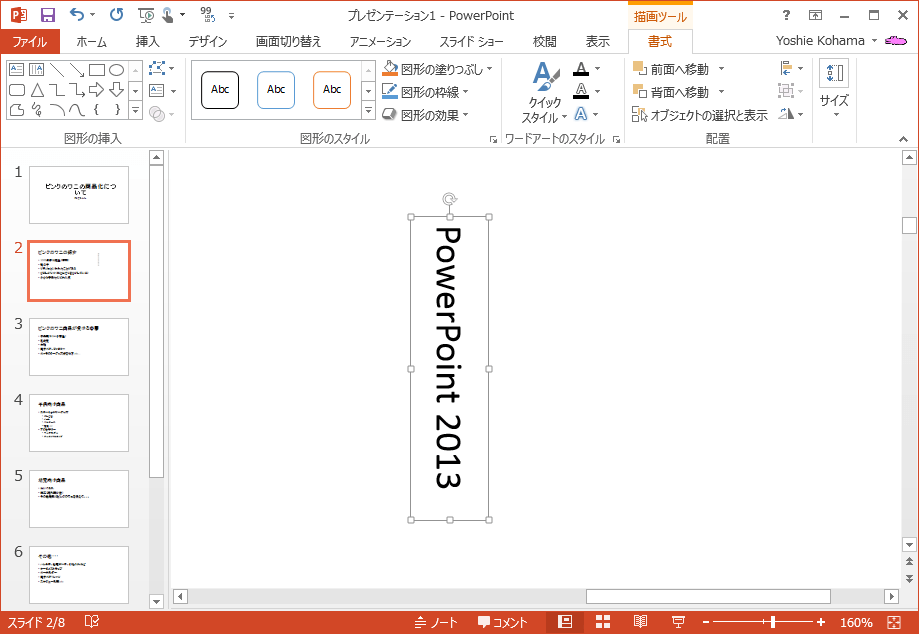Choose the Oval shape
The image size is (919, 634).
(x=117, y=70)
